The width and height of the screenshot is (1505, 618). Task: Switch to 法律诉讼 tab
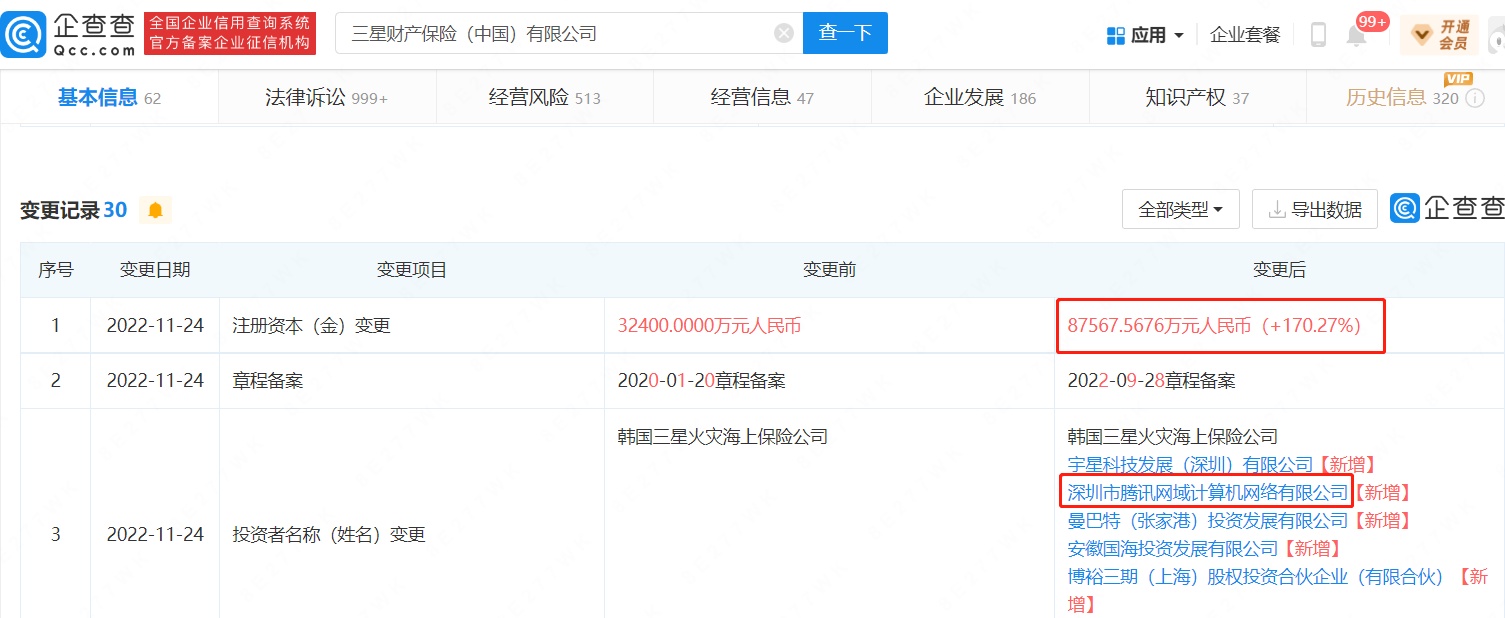(x=326, y=97)
